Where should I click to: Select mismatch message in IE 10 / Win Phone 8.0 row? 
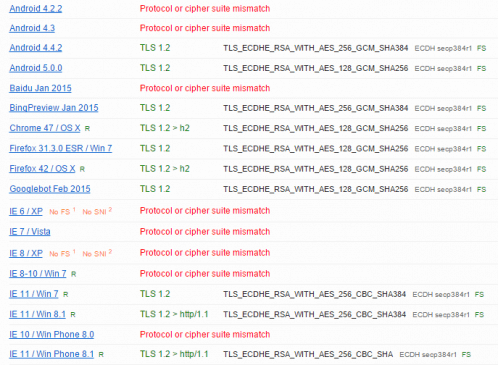click(205, 334)
